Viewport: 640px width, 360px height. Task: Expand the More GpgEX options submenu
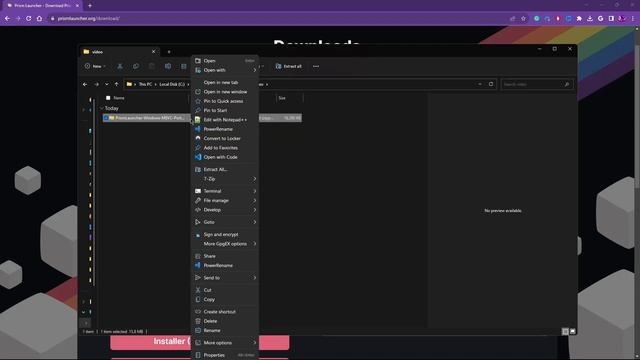255,244
